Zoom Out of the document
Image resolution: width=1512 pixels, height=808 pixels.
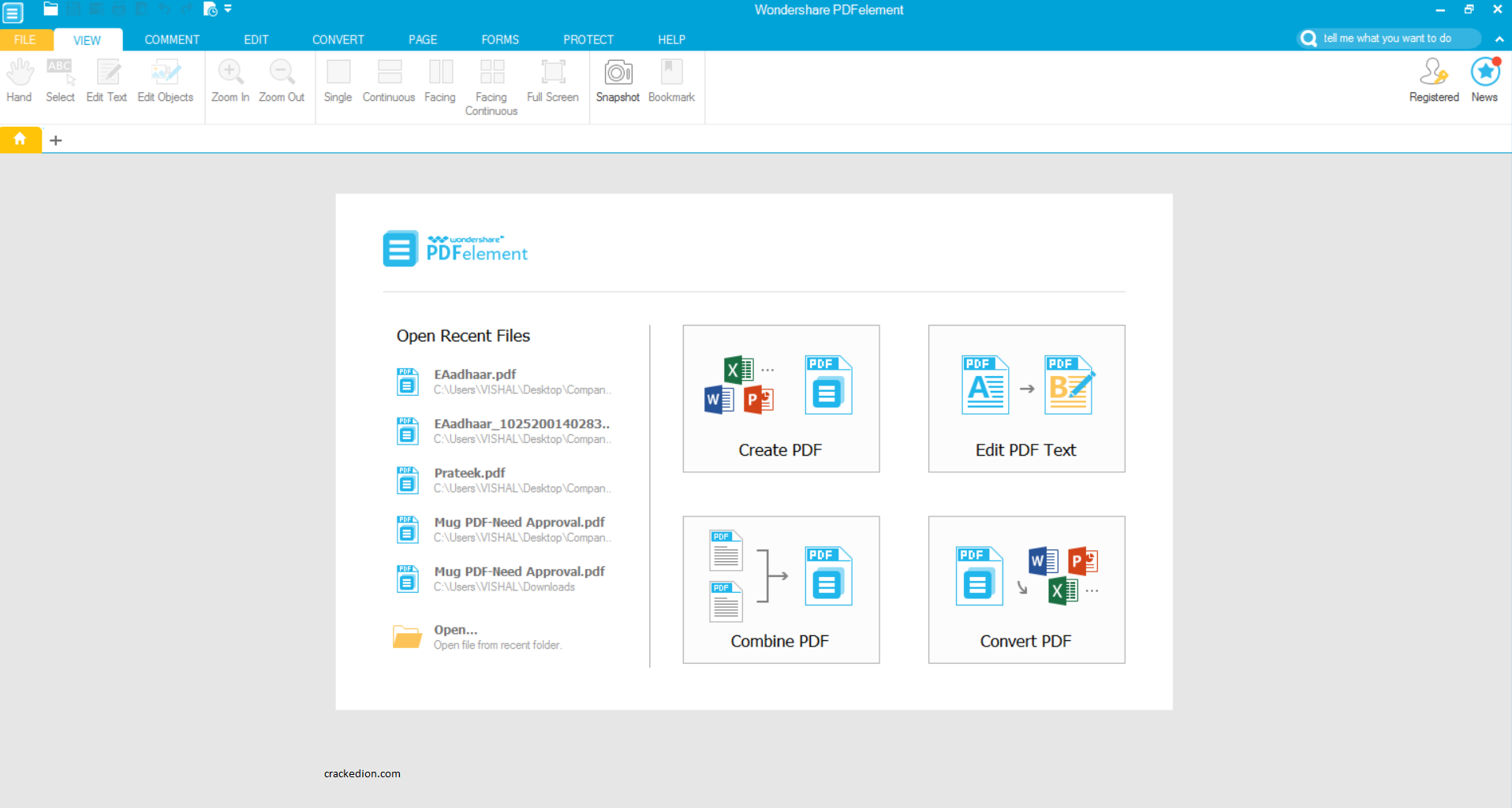coord(282,81)
